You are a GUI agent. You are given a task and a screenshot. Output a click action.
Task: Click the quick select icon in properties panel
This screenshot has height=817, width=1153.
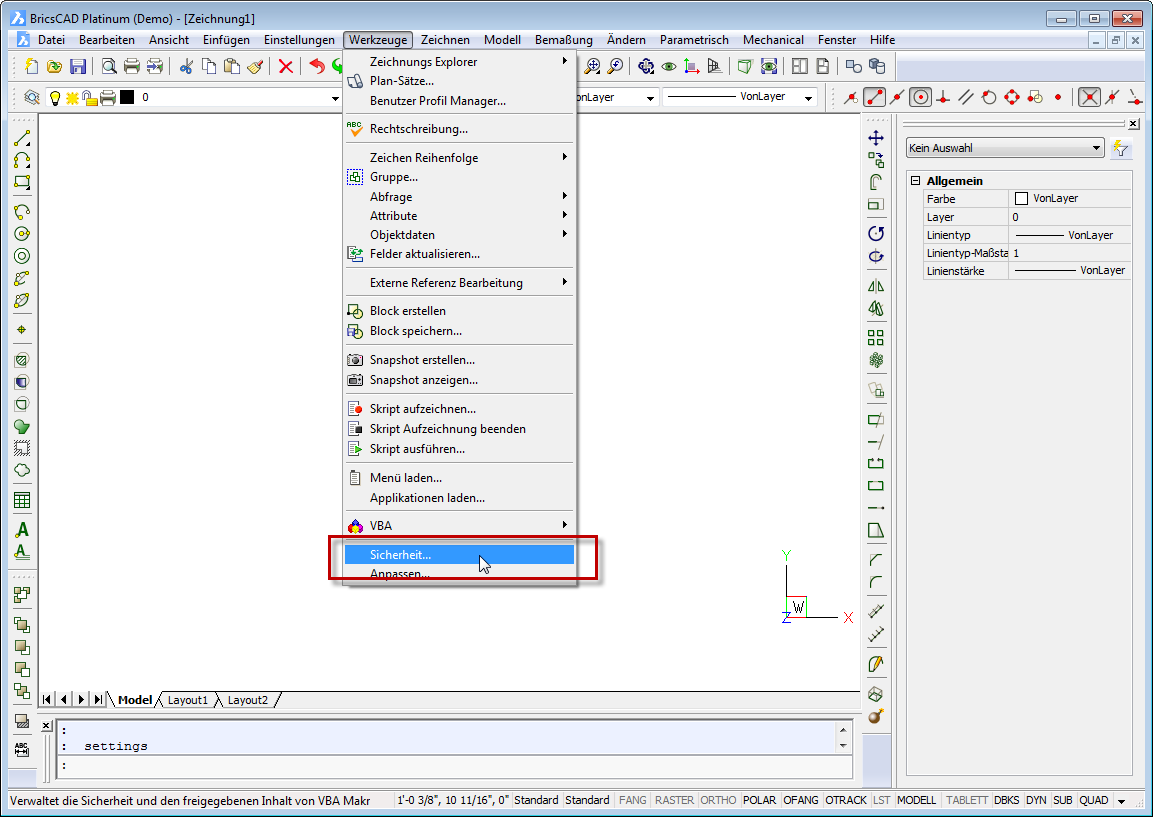[1121, 148]
